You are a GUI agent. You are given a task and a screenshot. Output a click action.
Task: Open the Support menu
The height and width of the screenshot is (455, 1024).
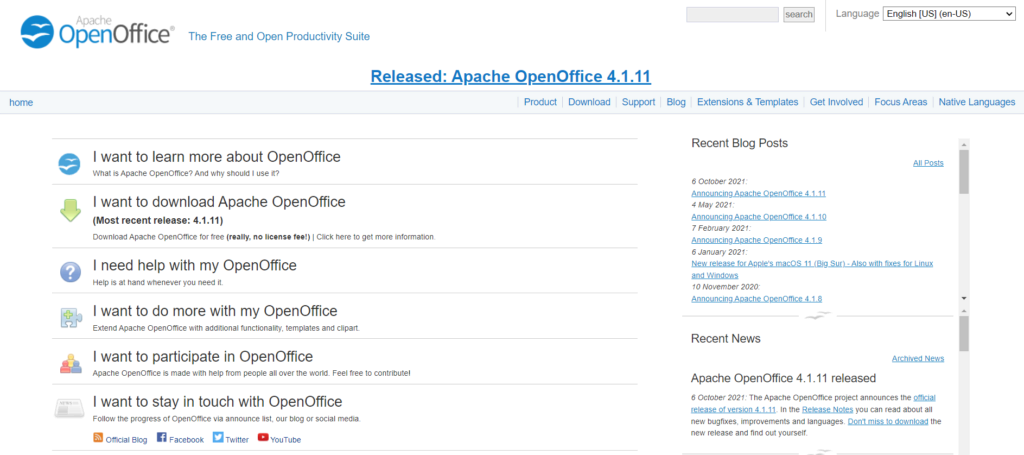tap(638, 102)
